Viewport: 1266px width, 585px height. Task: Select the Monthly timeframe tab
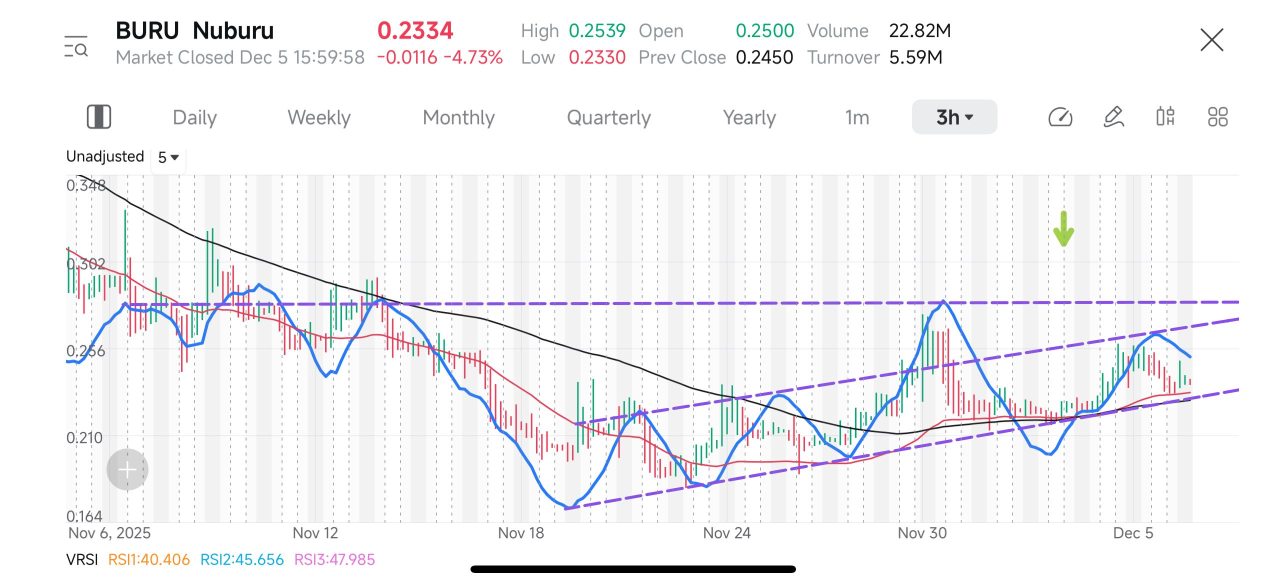pyautogui.click(x=458, y=117)
